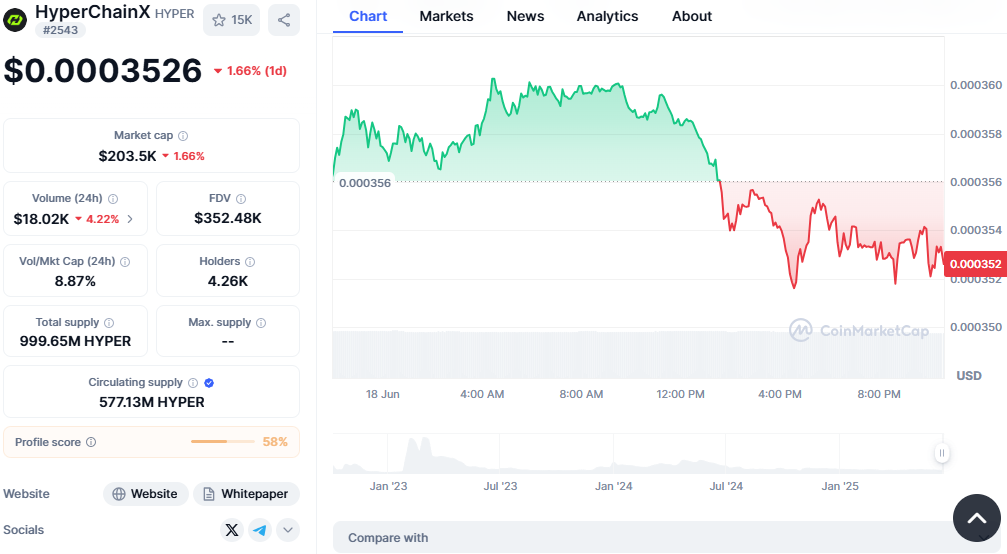The image size is (1007, 554).
Task: Click the $352.48K FDV value
Action: click(228, 218)
